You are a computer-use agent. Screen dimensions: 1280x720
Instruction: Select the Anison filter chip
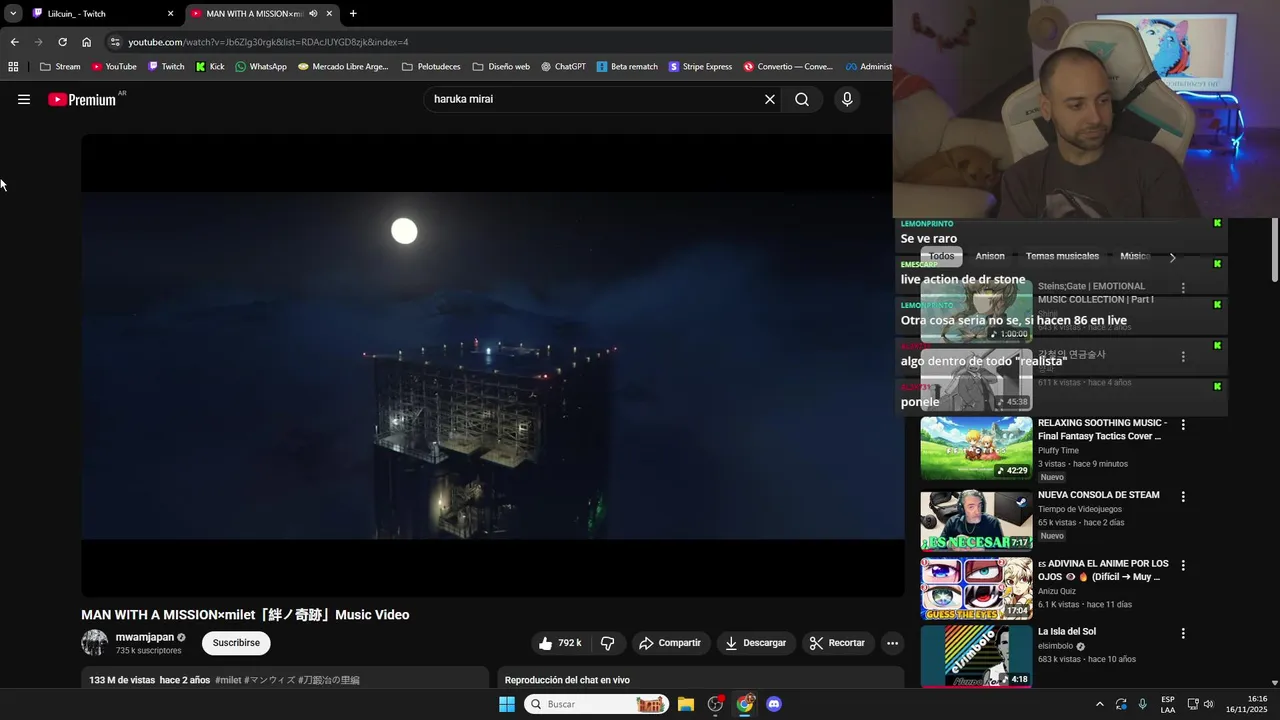[990, 256]
